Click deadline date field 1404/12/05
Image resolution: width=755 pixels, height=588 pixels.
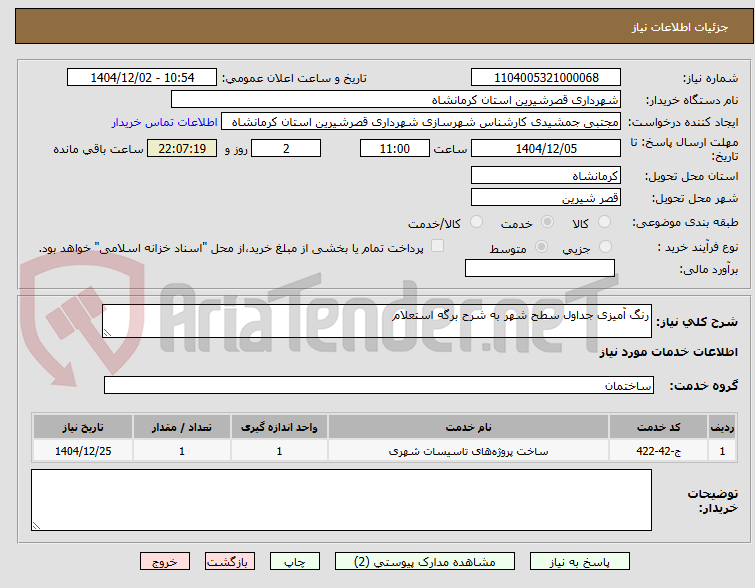(546, 148)
